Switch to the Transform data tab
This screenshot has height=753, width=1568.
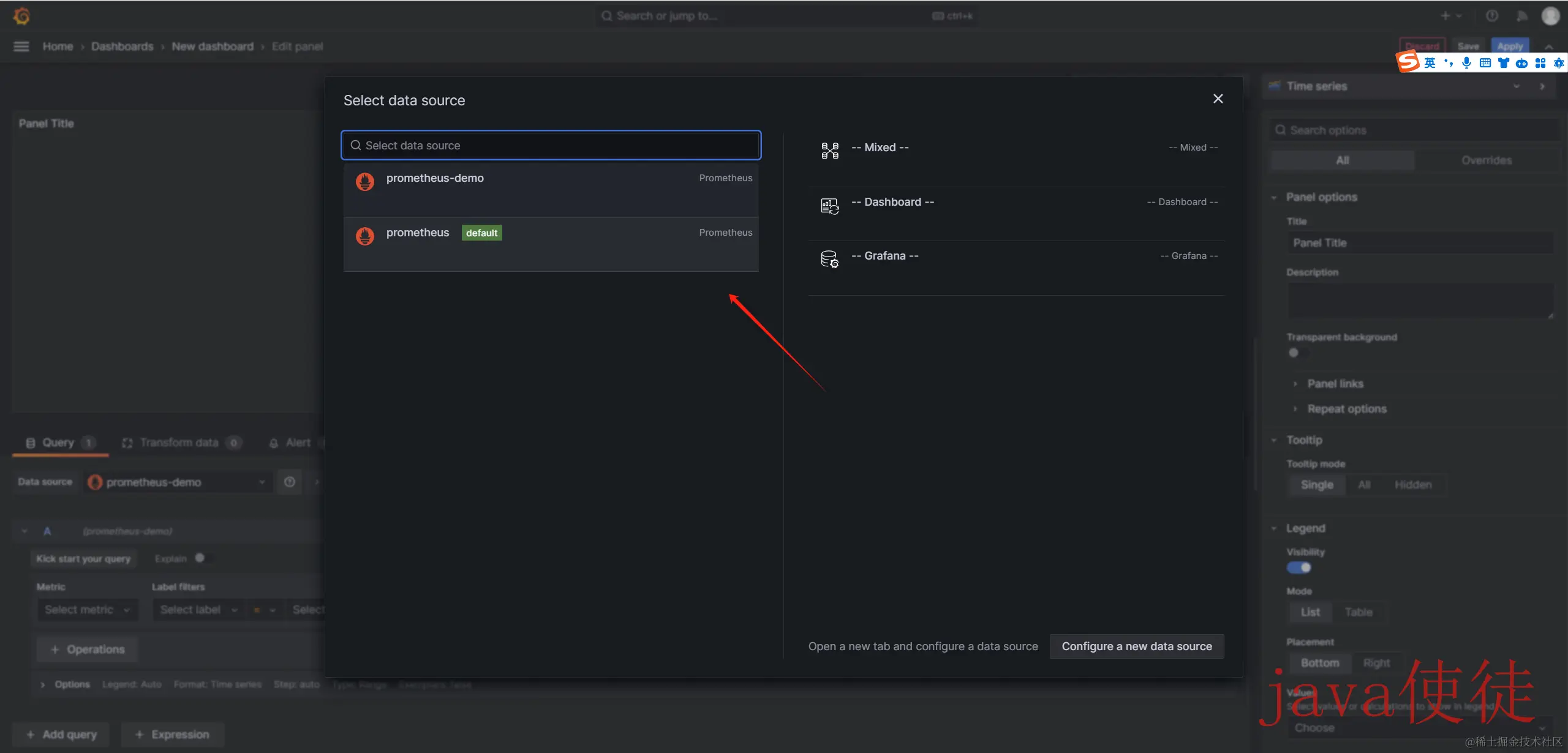click(182, 443)
